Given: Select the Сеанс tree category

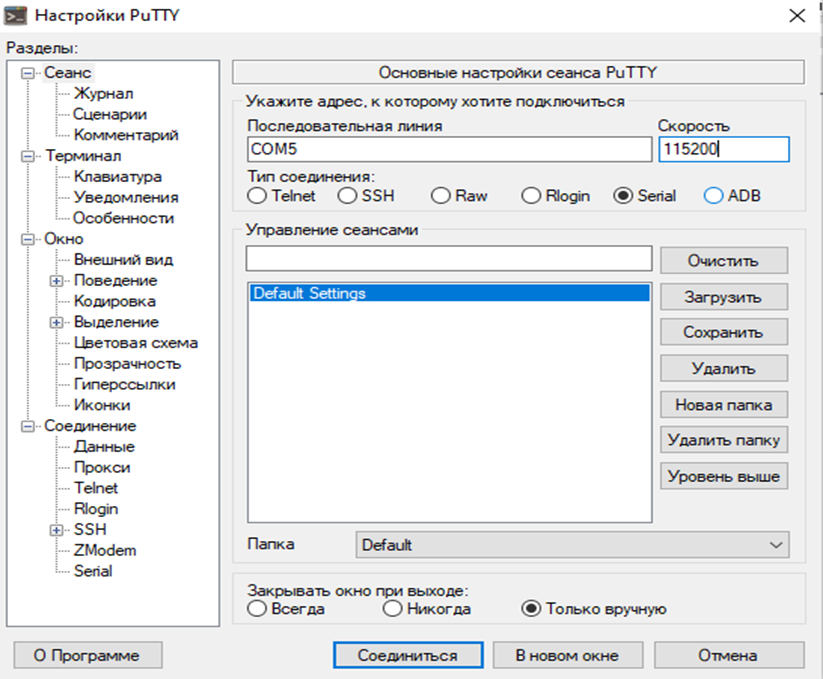Looking at the screenshot, I should 68,73.
